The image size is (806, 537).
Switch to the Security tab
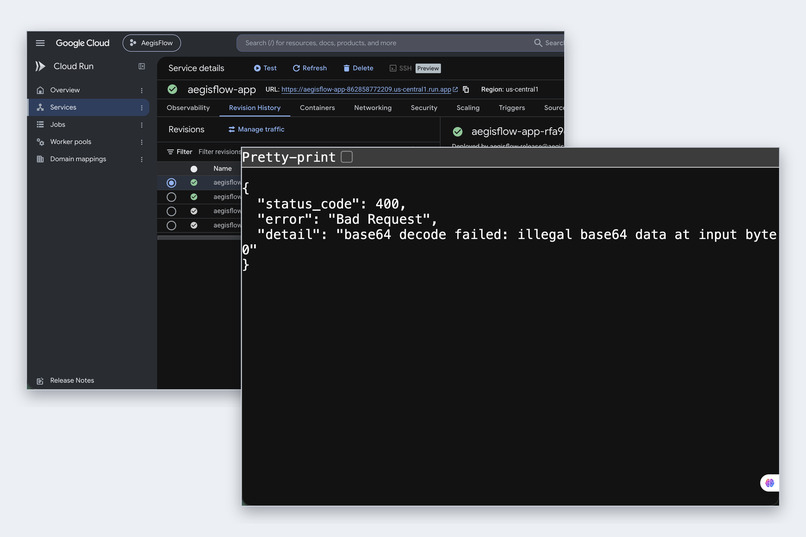pos(424,108)
